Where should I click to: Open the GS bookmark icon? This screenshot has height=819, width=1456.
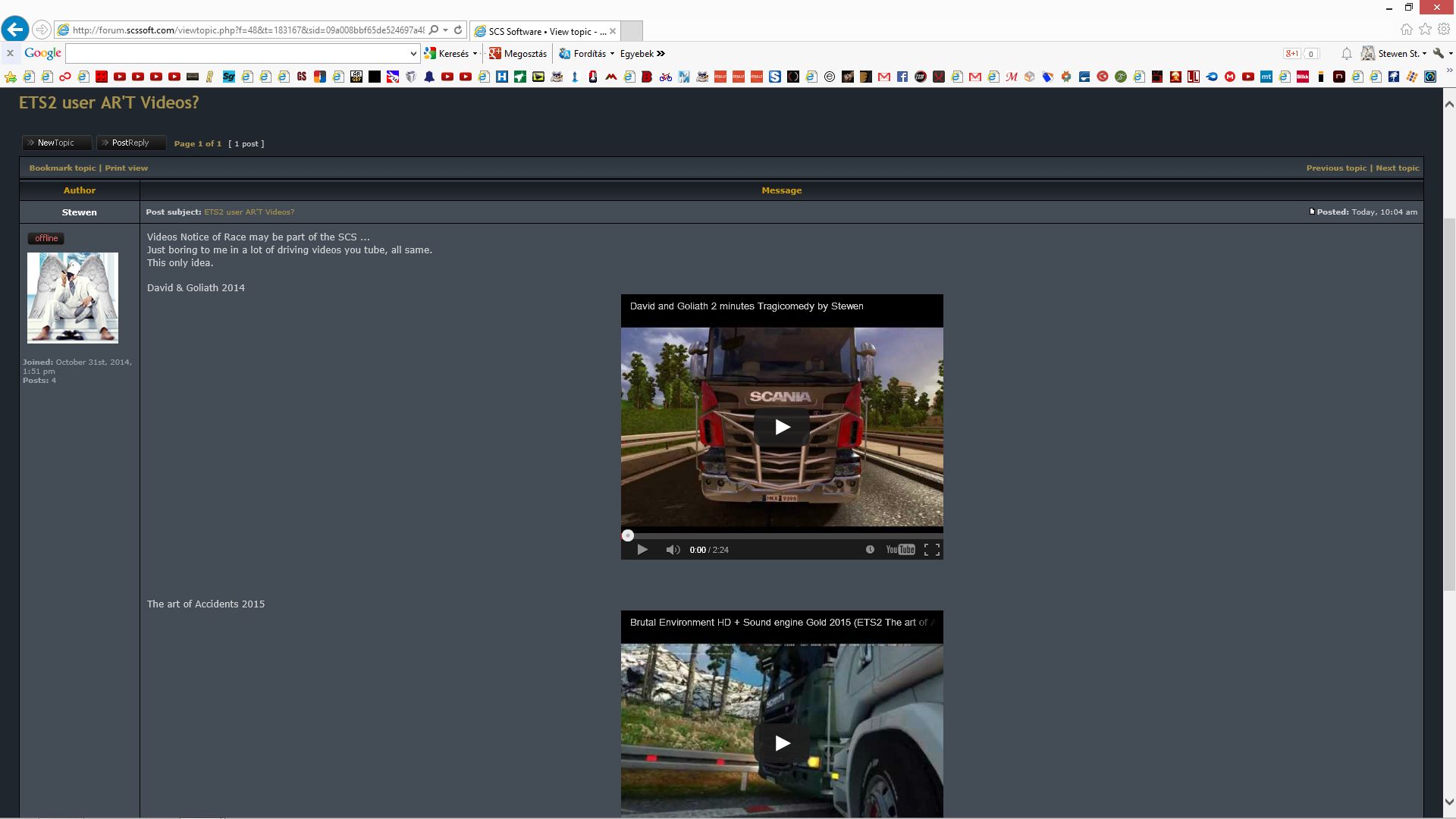pos(302,77)
